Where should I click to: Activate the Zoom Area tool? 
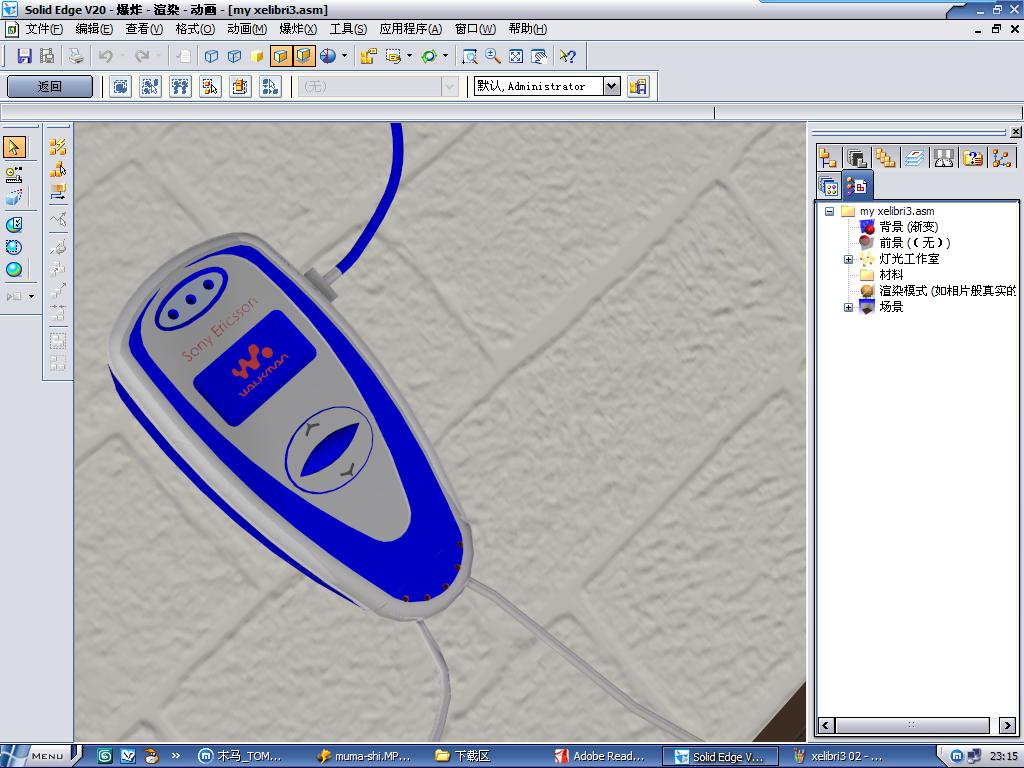tap(470, 56)
